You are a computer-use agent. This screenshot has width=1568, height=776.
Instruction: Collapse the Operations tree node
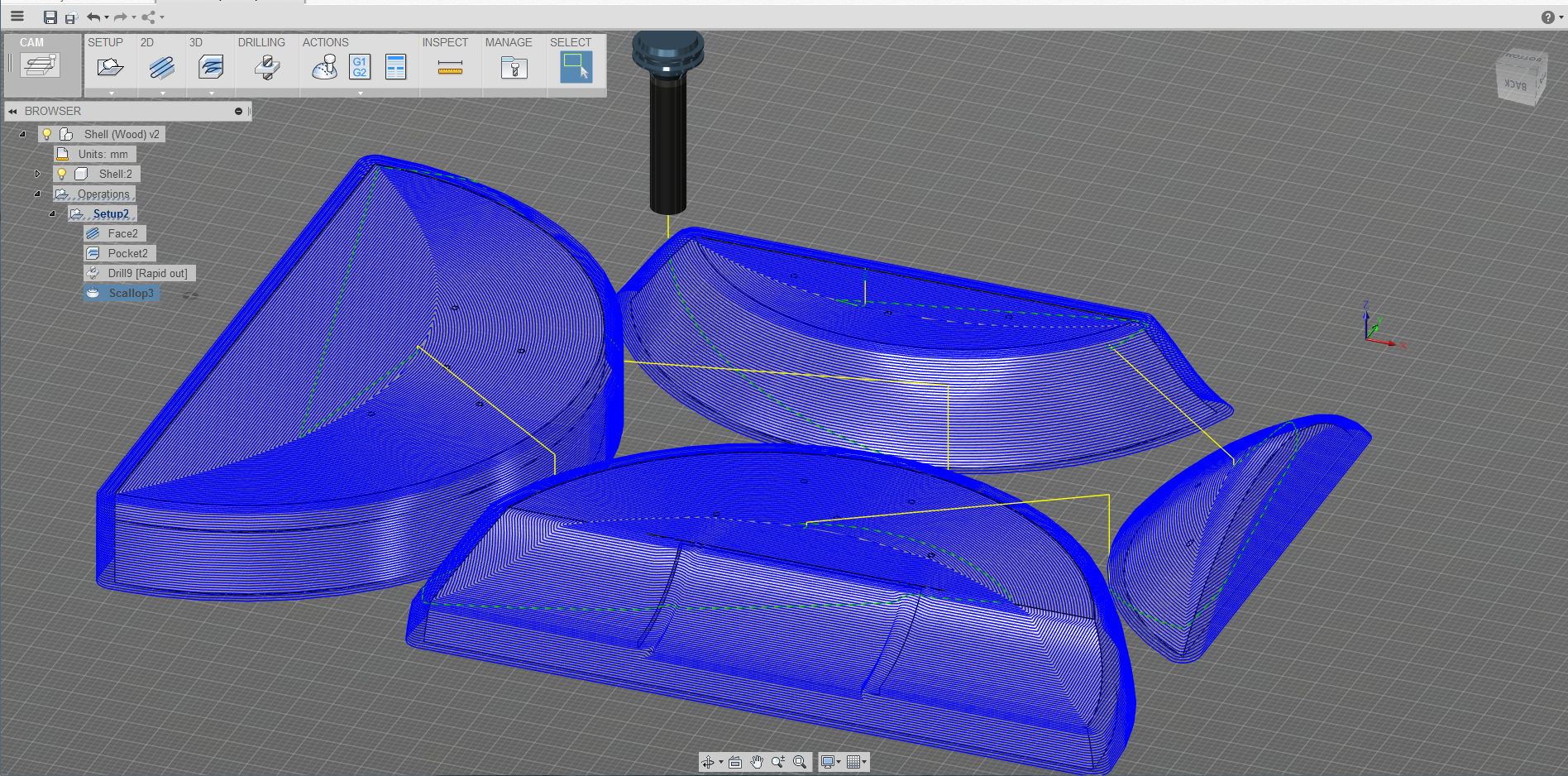tap(37, 194)
